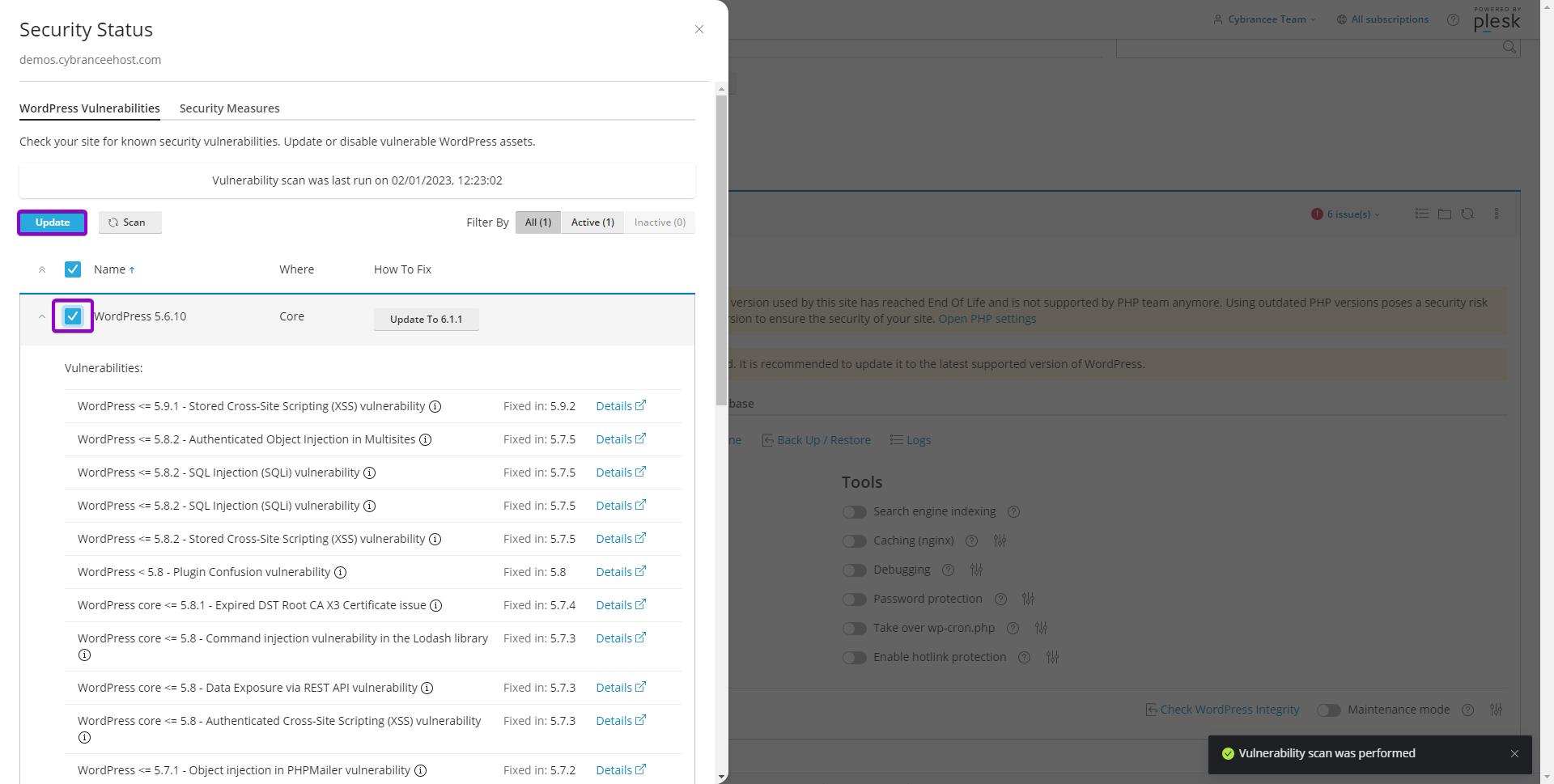This screenshot has width=1554, height=784.
Task: Dismiss the Vulnerability scan notification
Action: point(1514,754)
